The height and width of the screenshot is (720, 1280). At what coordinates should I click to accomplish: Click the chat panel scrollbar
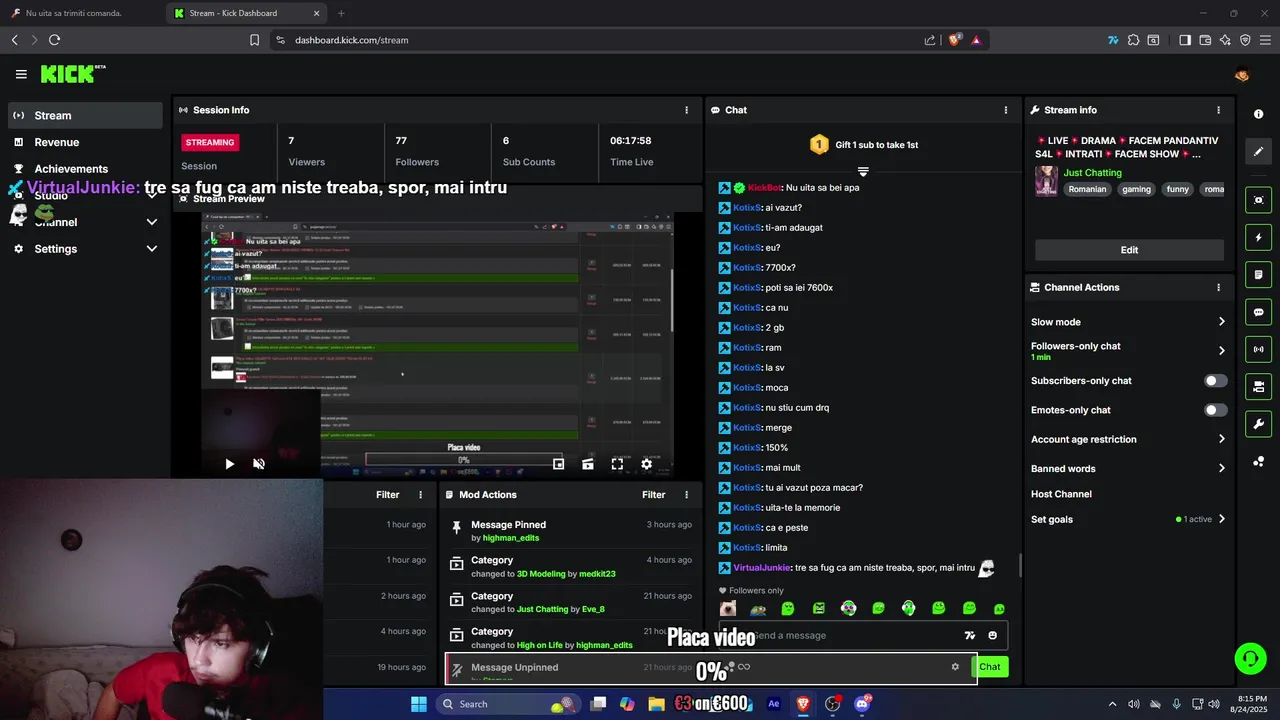pyautogui.click(x=1020, y=565)
